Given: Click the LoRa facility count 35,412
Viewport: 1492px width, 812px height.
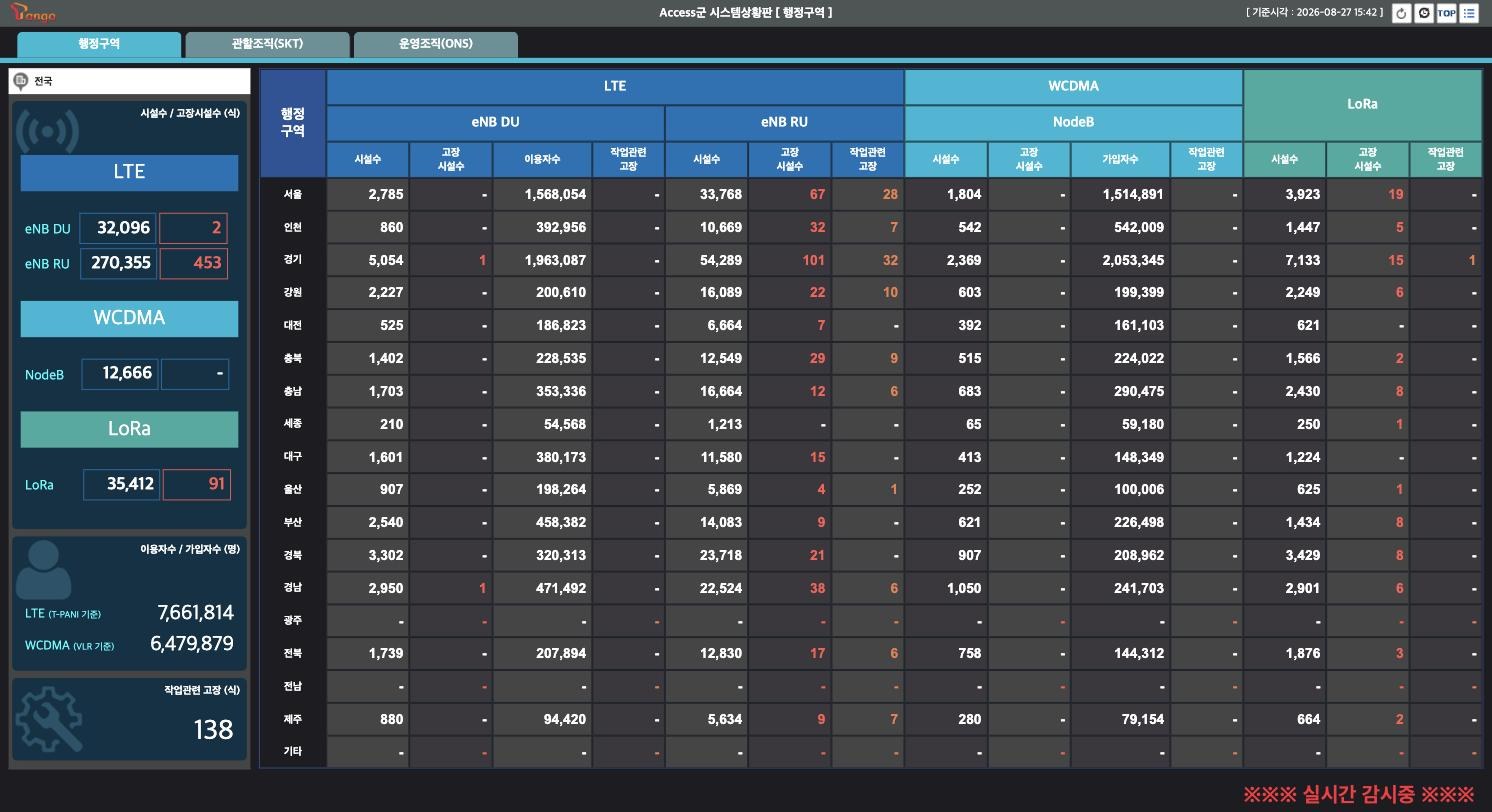Looking at the screenshot, I should point(121,485).
